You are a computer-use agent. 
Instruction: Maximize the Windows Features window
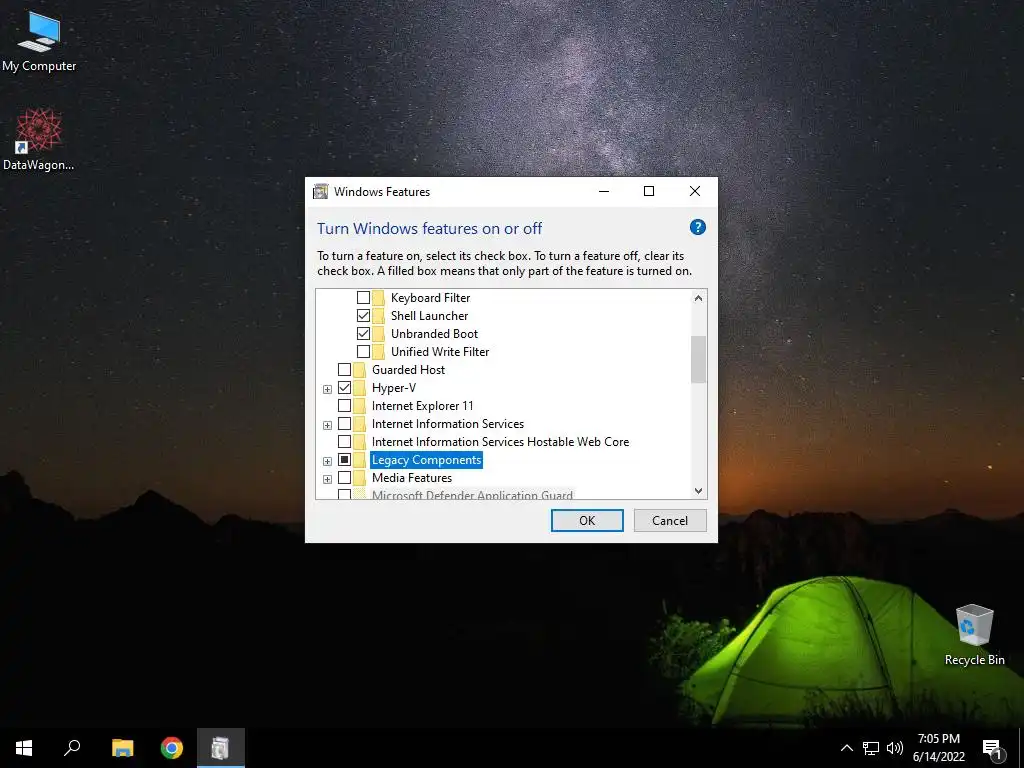[648, 191]
